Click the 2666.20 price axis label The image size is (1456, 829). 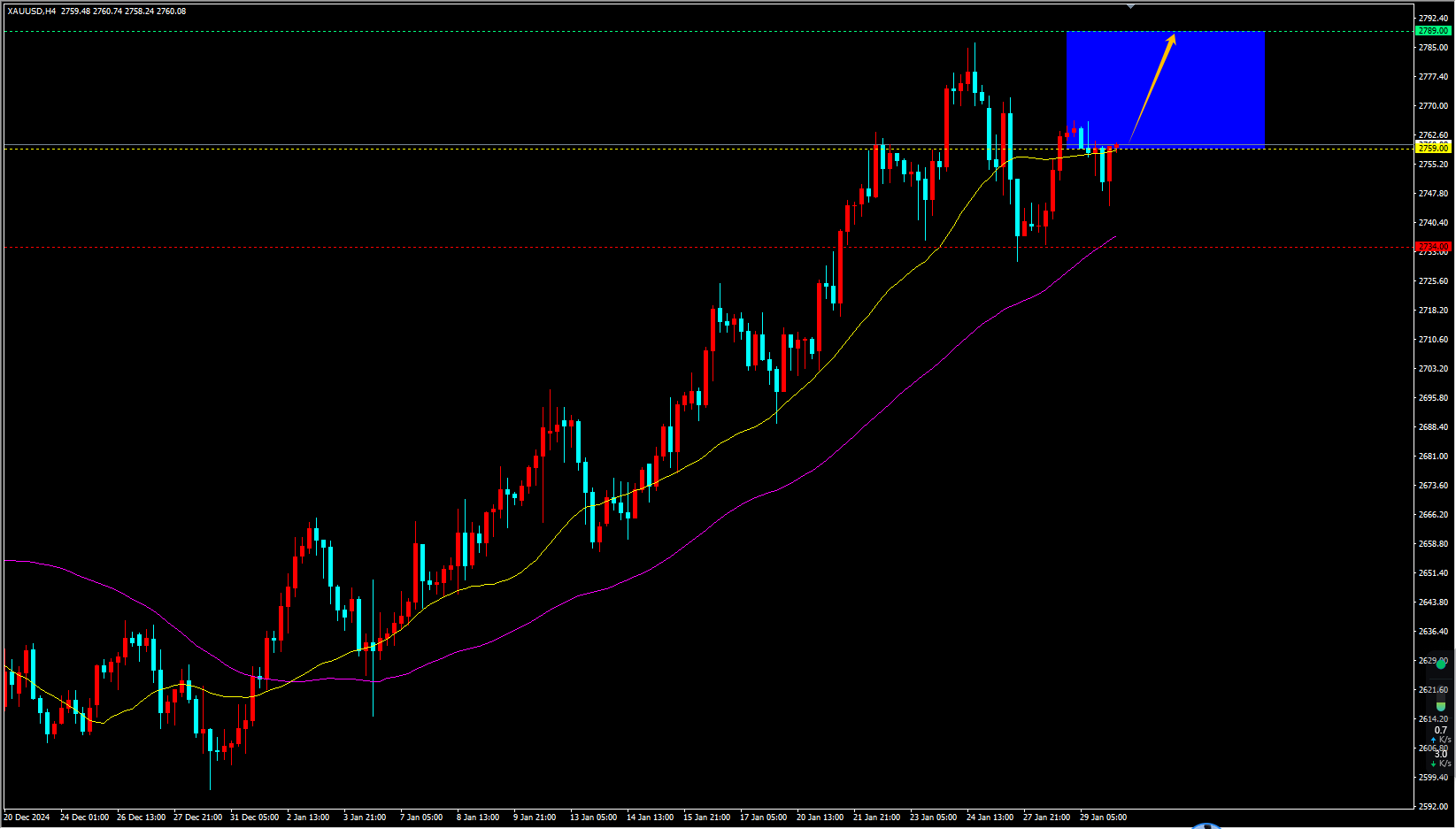coord(1433,514)
